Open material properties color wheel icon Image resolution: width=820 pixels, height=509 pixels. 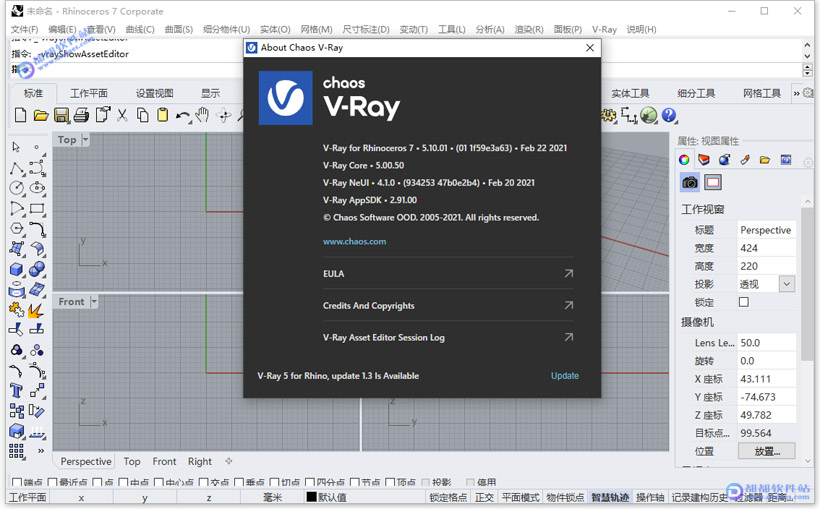pos(684,160)
